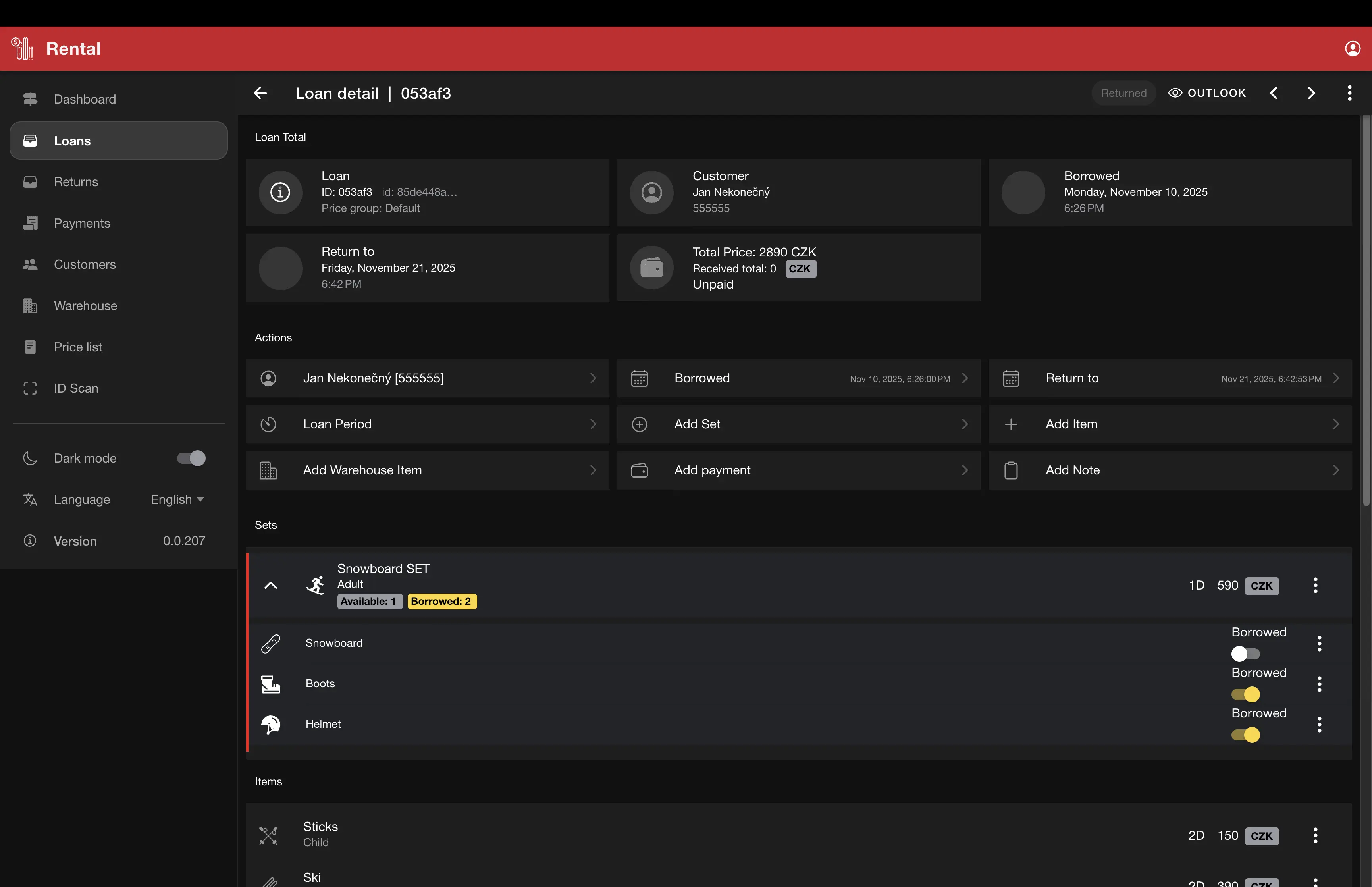
Task: Open Dashboard in the sidebar
Action: pyautogui.click(x=119, y=99)
